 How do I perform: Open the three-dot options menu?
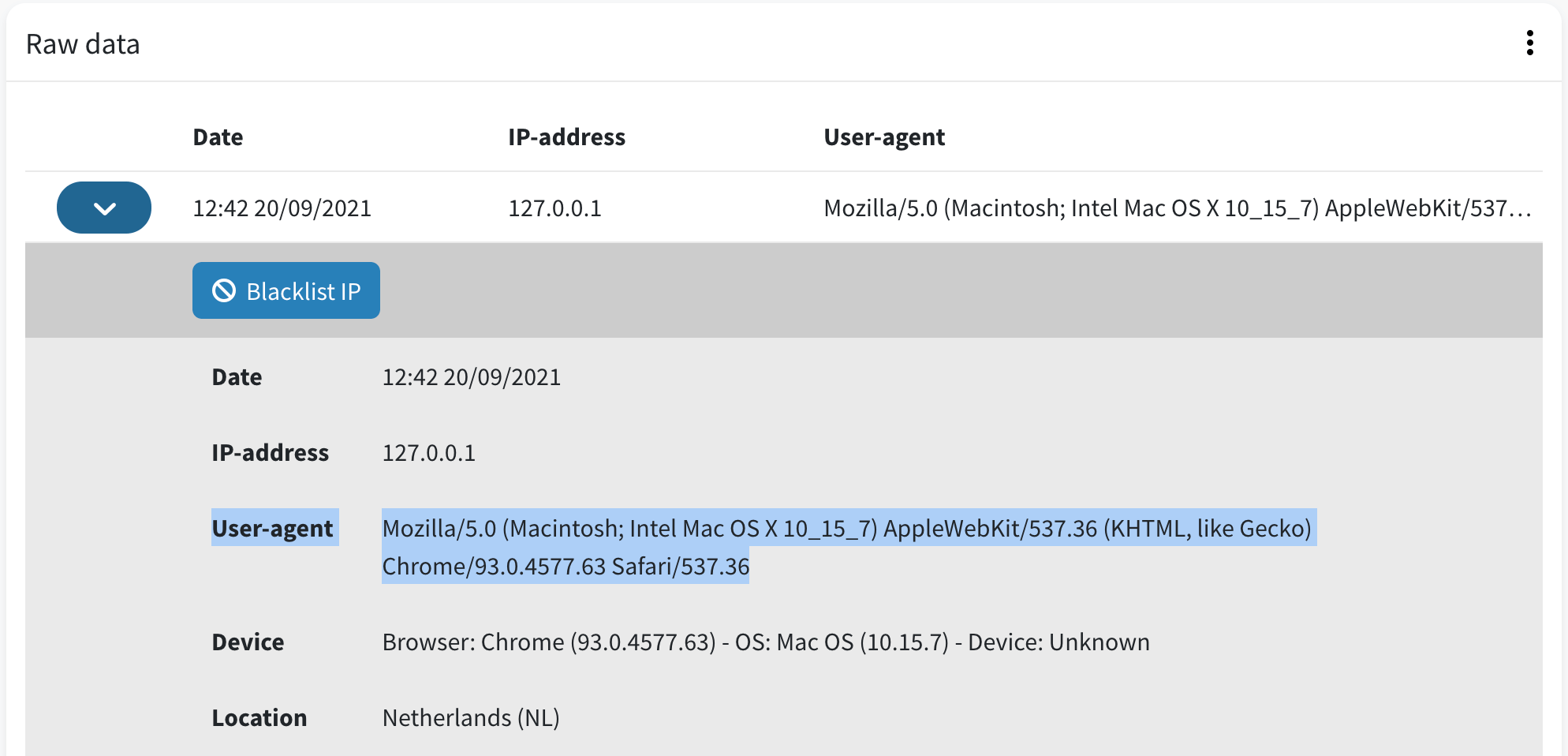pos(1529,43)
